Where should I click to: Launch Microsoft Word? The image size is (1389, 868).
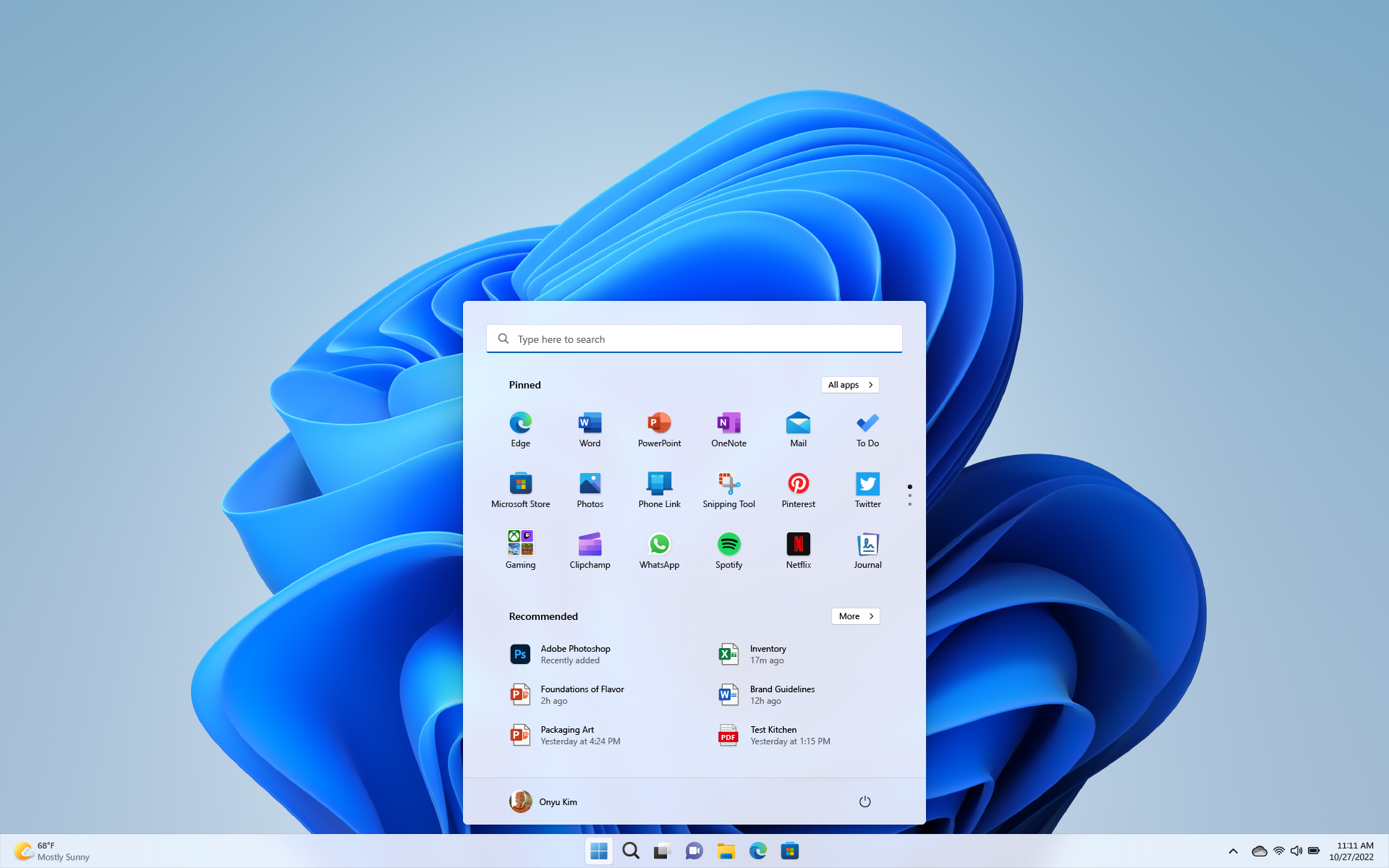[x=589, y=429]
